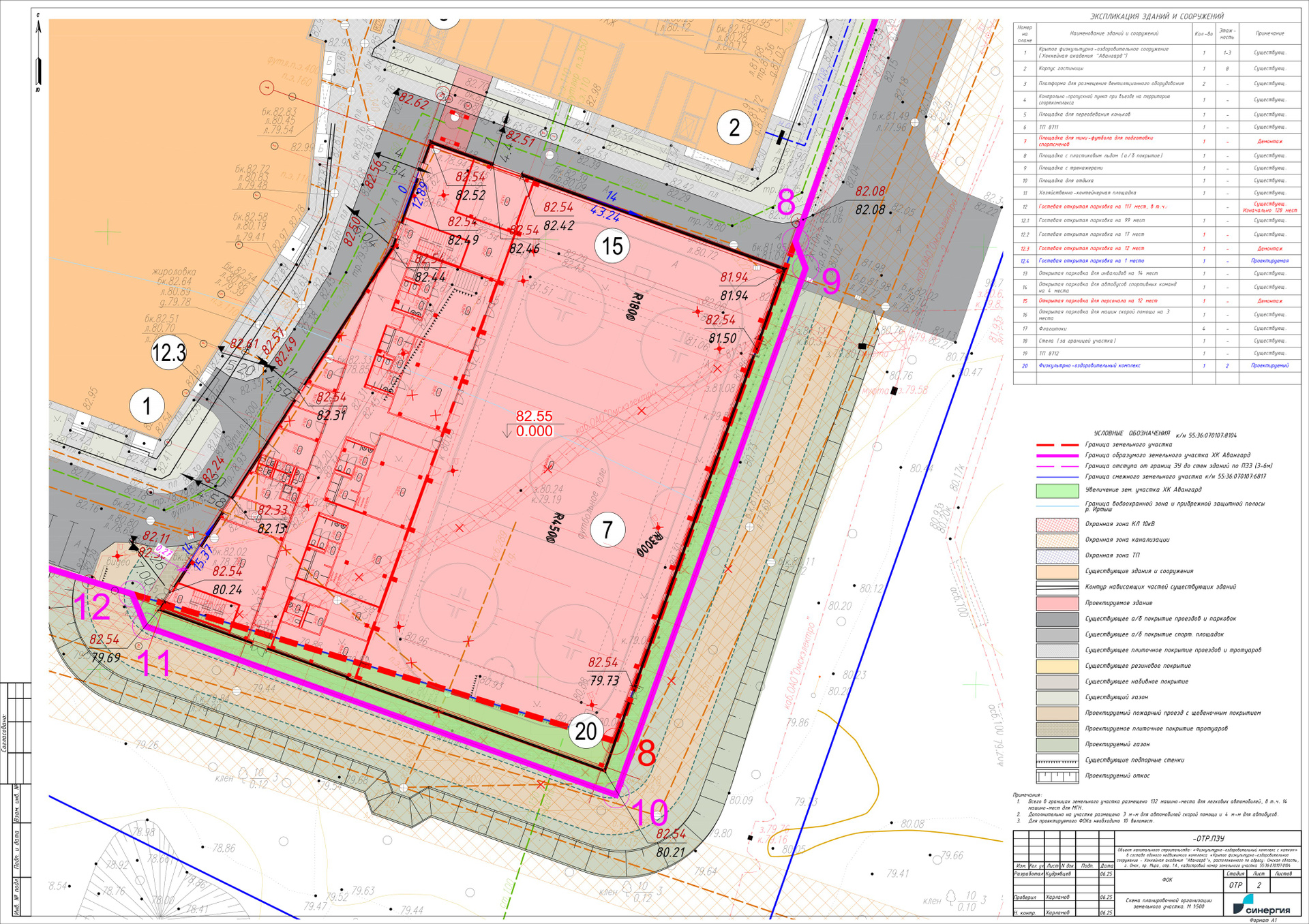1309x924 pixels.
Task: Click the pink Проектируемое здание legend swatch
Action: pyautogui.click(x=1057, y=603)
